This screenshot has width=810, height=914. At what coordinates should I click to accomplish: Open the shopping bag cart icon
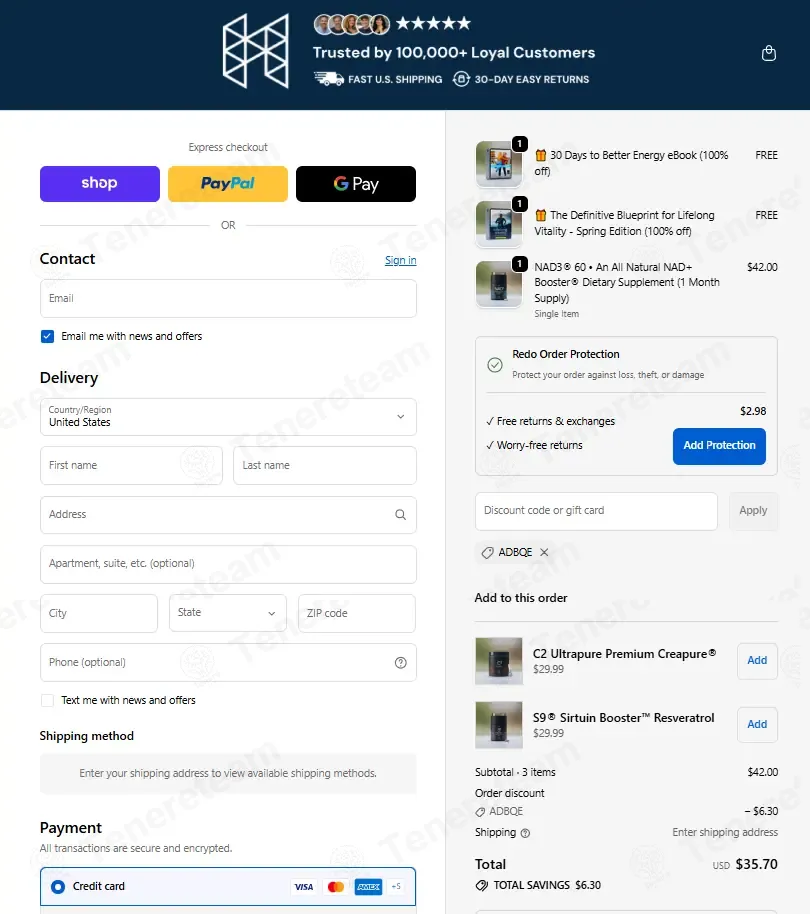coord(769,53)
